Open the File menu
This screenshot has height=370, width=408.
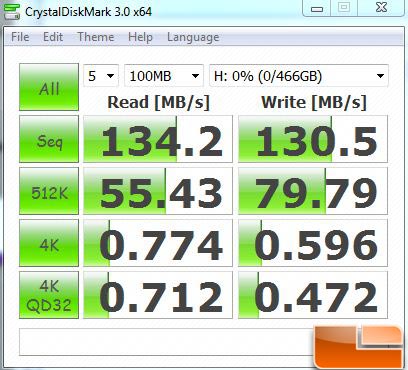tap(20, 37)
